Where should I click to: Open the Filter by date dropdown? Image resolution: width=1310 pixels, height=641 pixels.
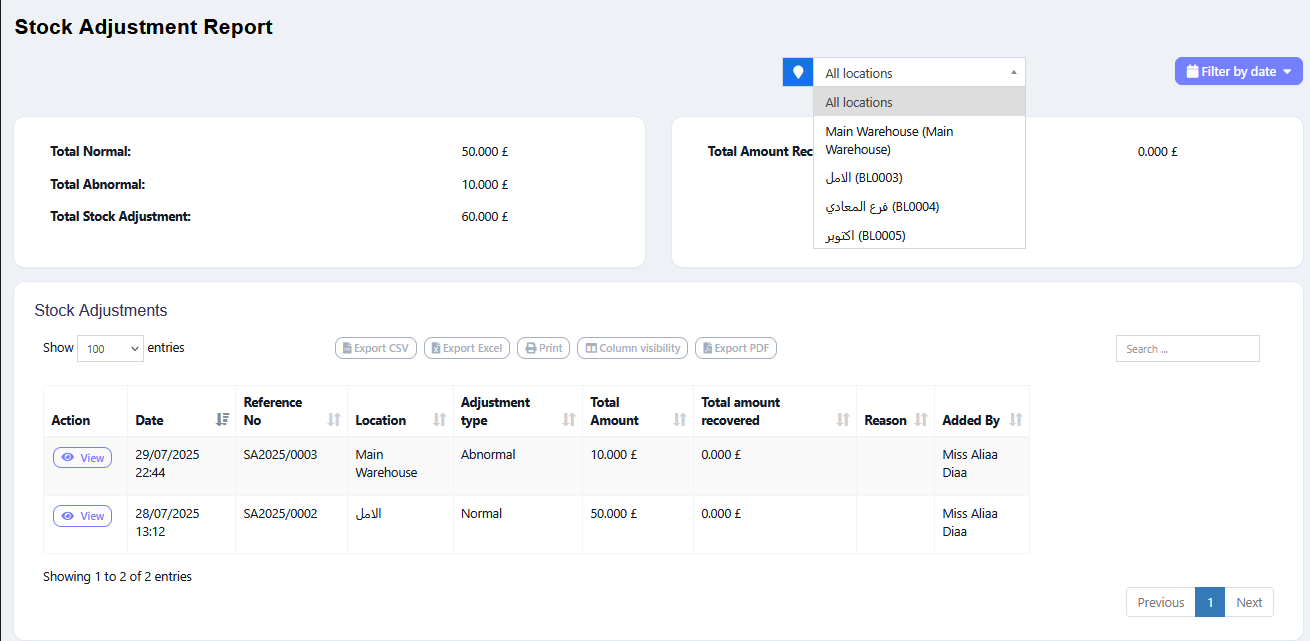[1238, 71]
